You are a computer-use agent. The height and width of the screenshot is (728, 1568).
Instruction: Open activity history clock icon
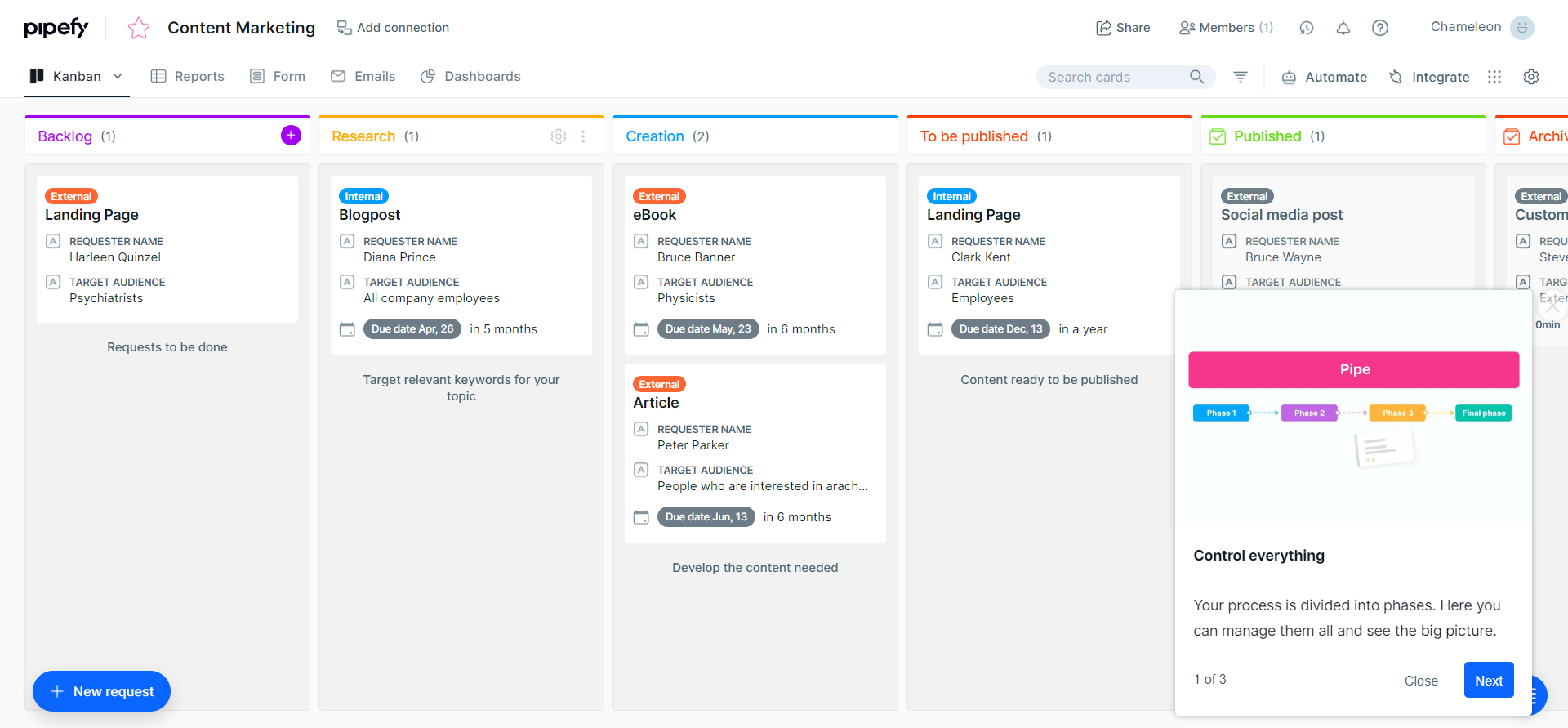(x=1307, y=28)
